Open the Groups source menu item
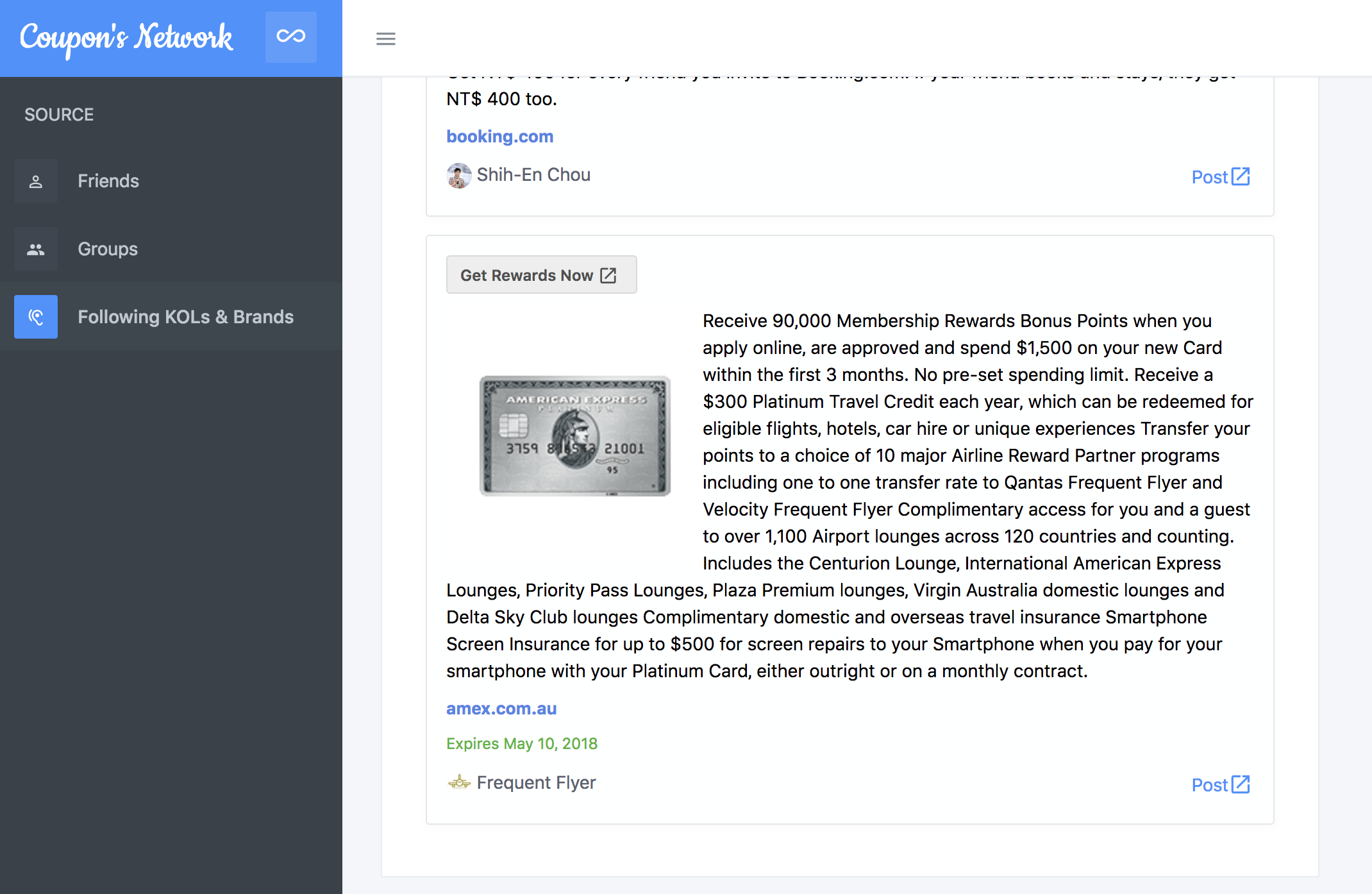 click(108, 249)
